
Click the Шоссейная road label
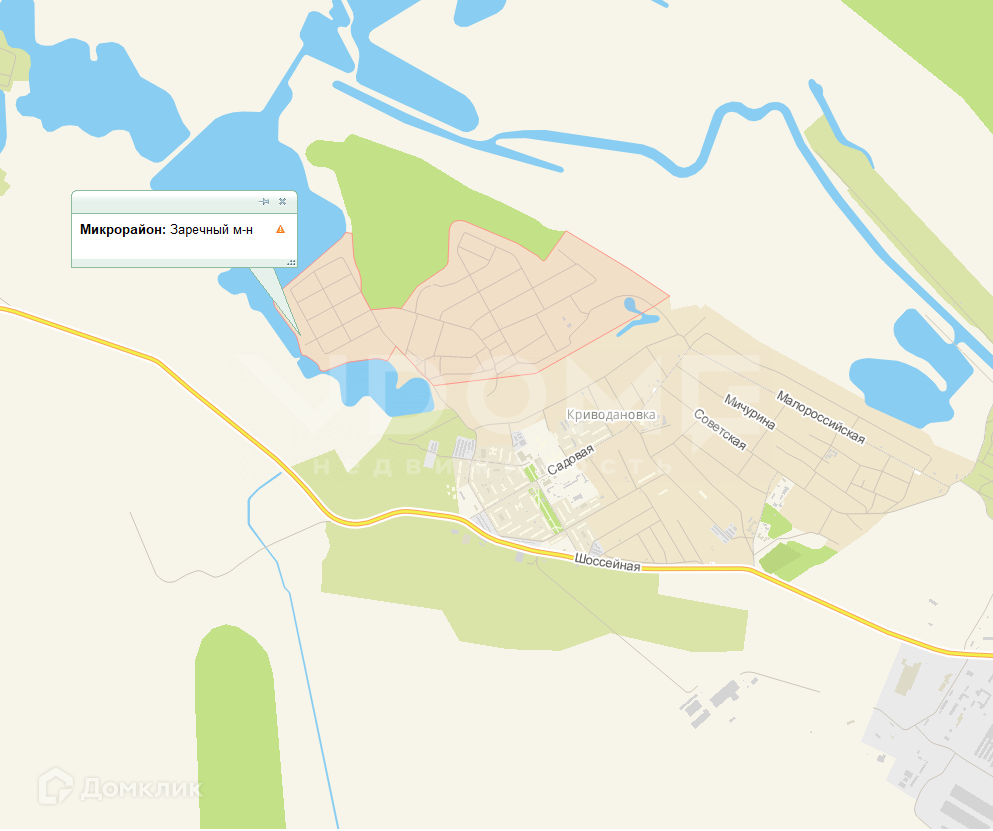[x=608, y=562]
